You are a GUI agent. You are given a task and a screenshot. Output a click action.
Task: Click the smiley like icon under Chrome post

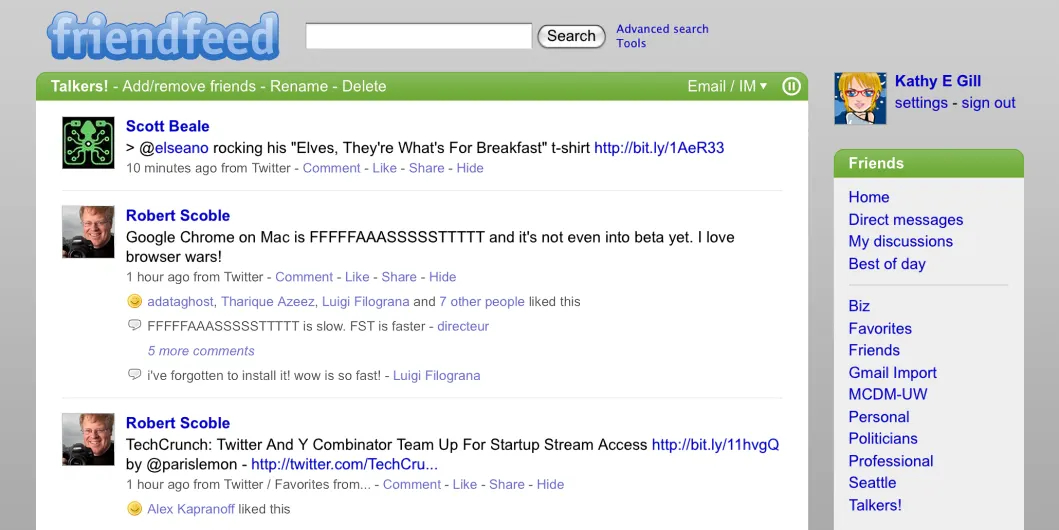pyautogui.click(x=135, y=301)
